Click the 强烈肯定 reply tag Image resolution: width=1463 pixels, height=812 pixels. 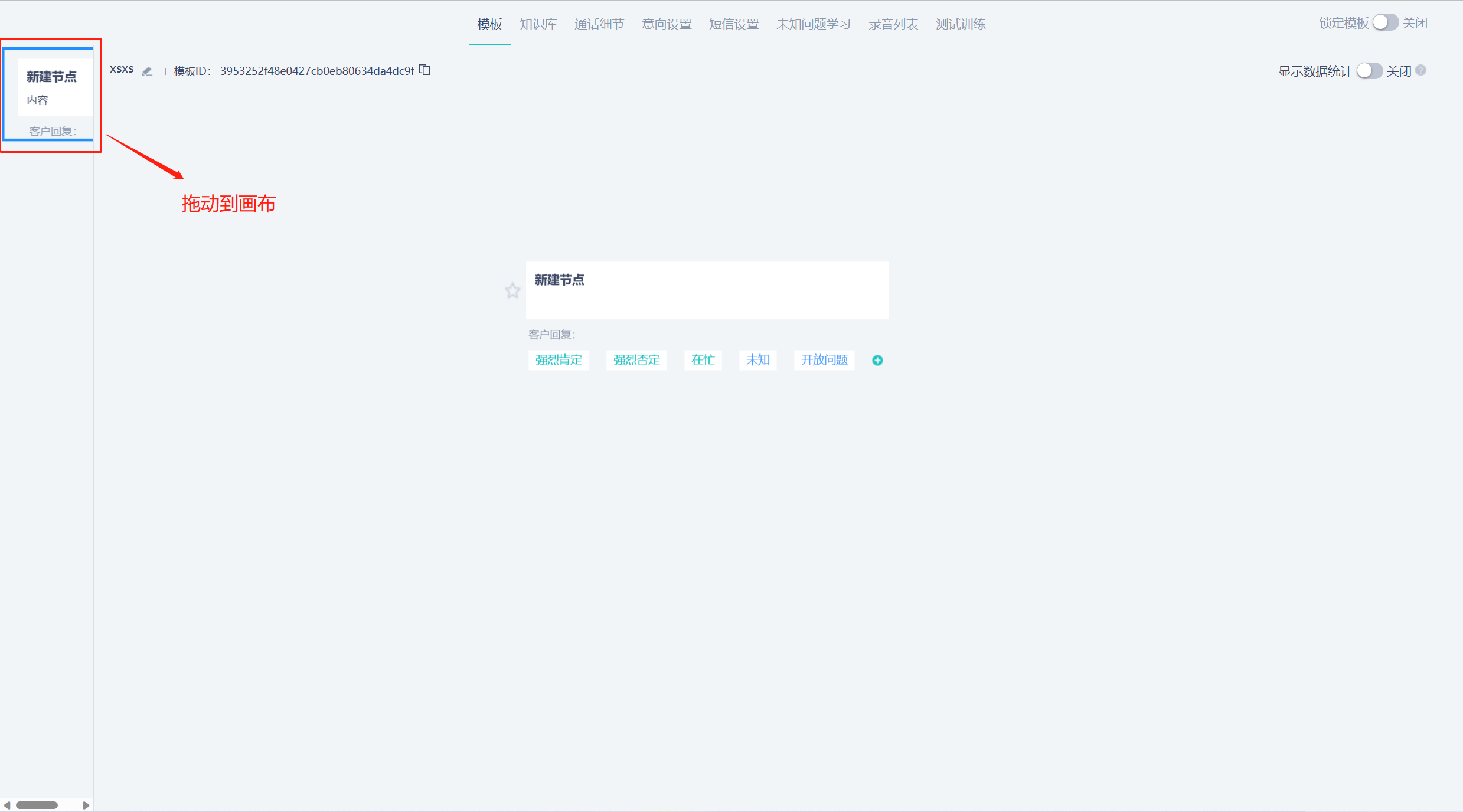559,360
